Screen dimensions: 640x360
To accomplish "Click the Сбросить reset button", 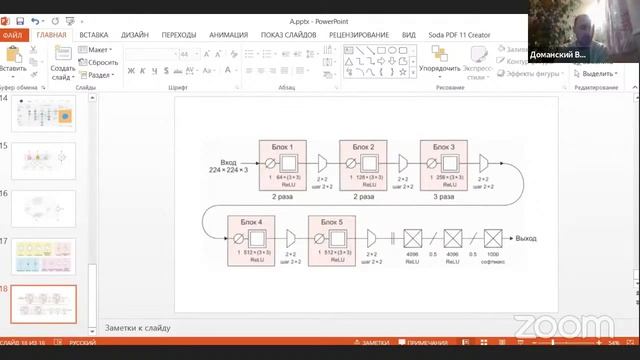I will 98,62.
